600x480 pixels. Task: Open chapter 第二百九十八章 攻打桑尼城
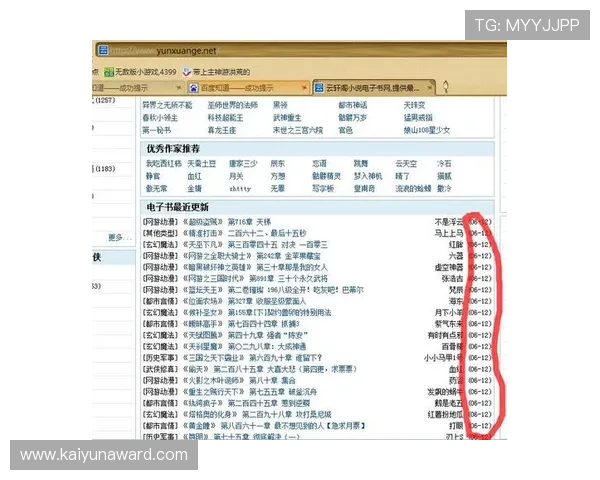click(287, 415)
